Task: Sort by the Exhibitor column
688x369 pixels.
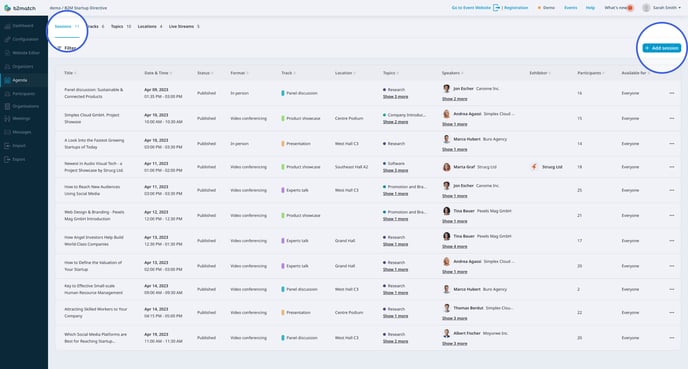Action: (540, 73)
